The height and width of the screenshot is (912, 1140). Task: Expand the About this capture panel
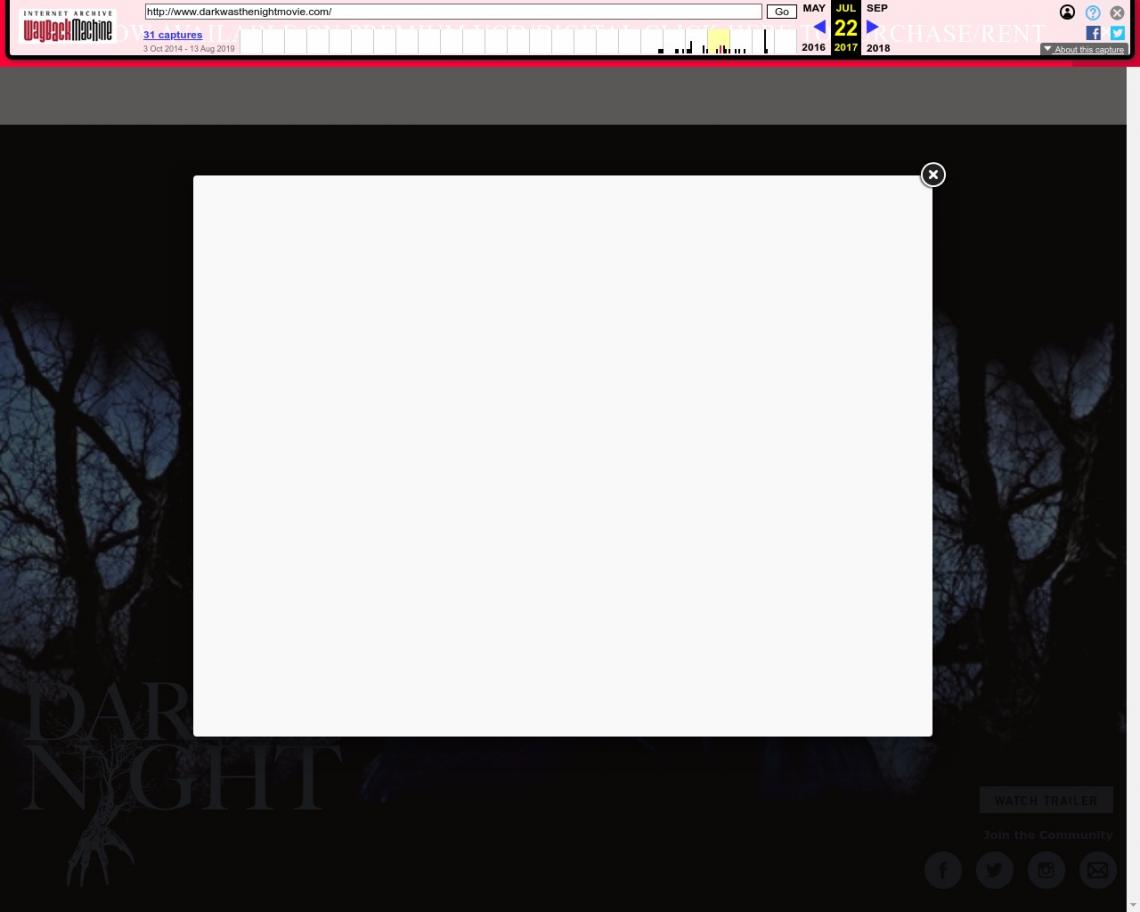[1084, 49]
